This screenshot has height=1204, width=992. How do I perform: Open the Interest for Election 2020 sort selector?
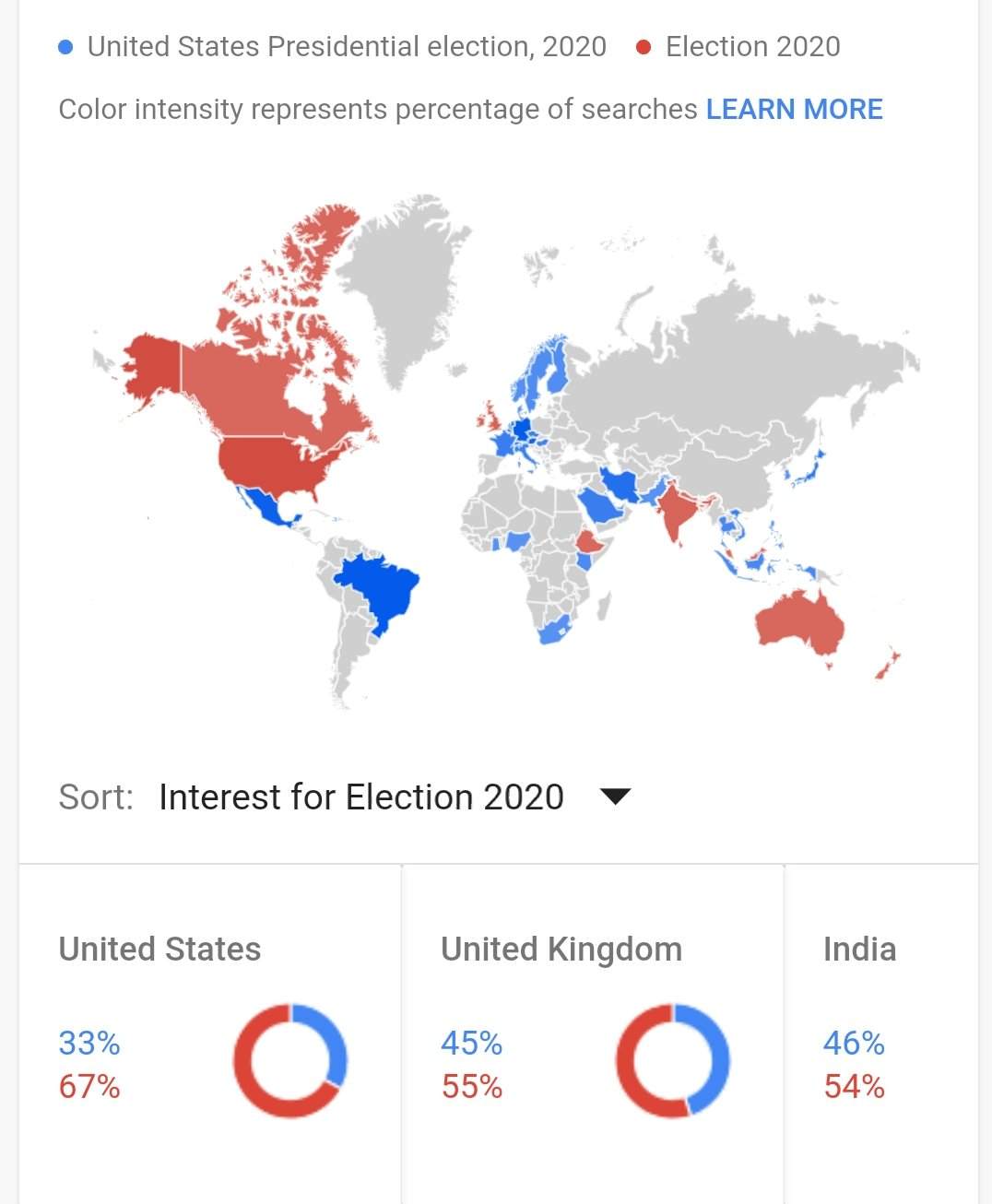(361, 797)
